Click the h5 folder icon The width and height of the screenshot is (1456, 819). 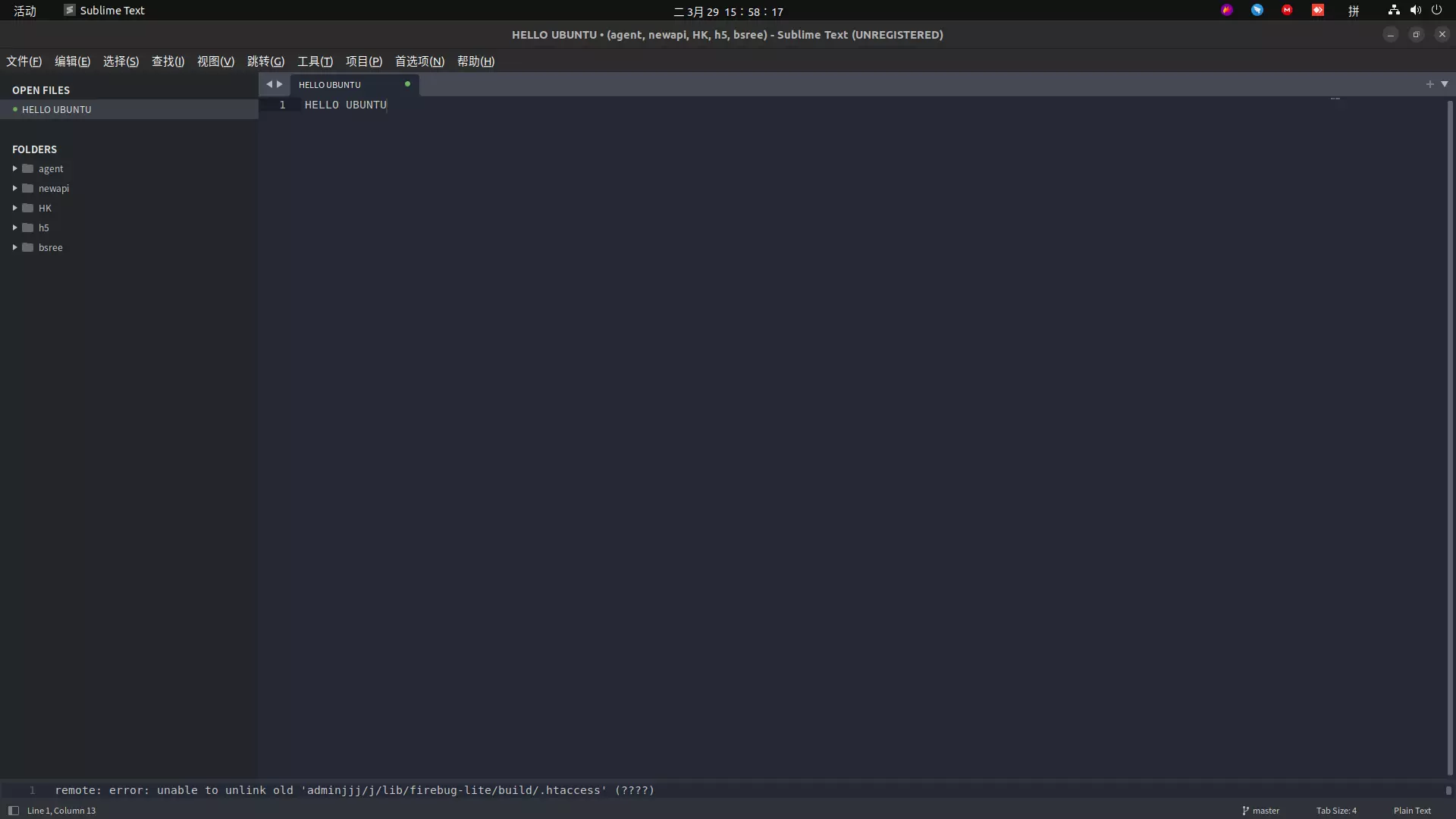point(28,227)
